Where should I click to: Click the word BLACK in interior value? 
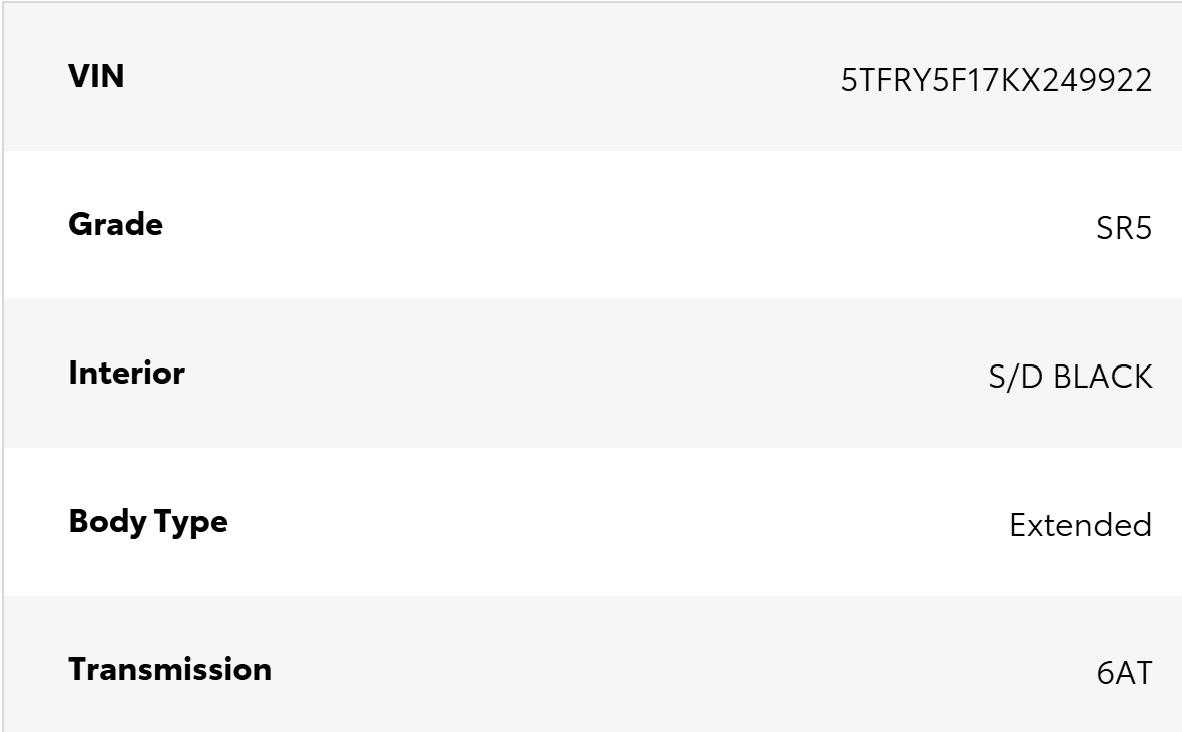(1103, 377)
